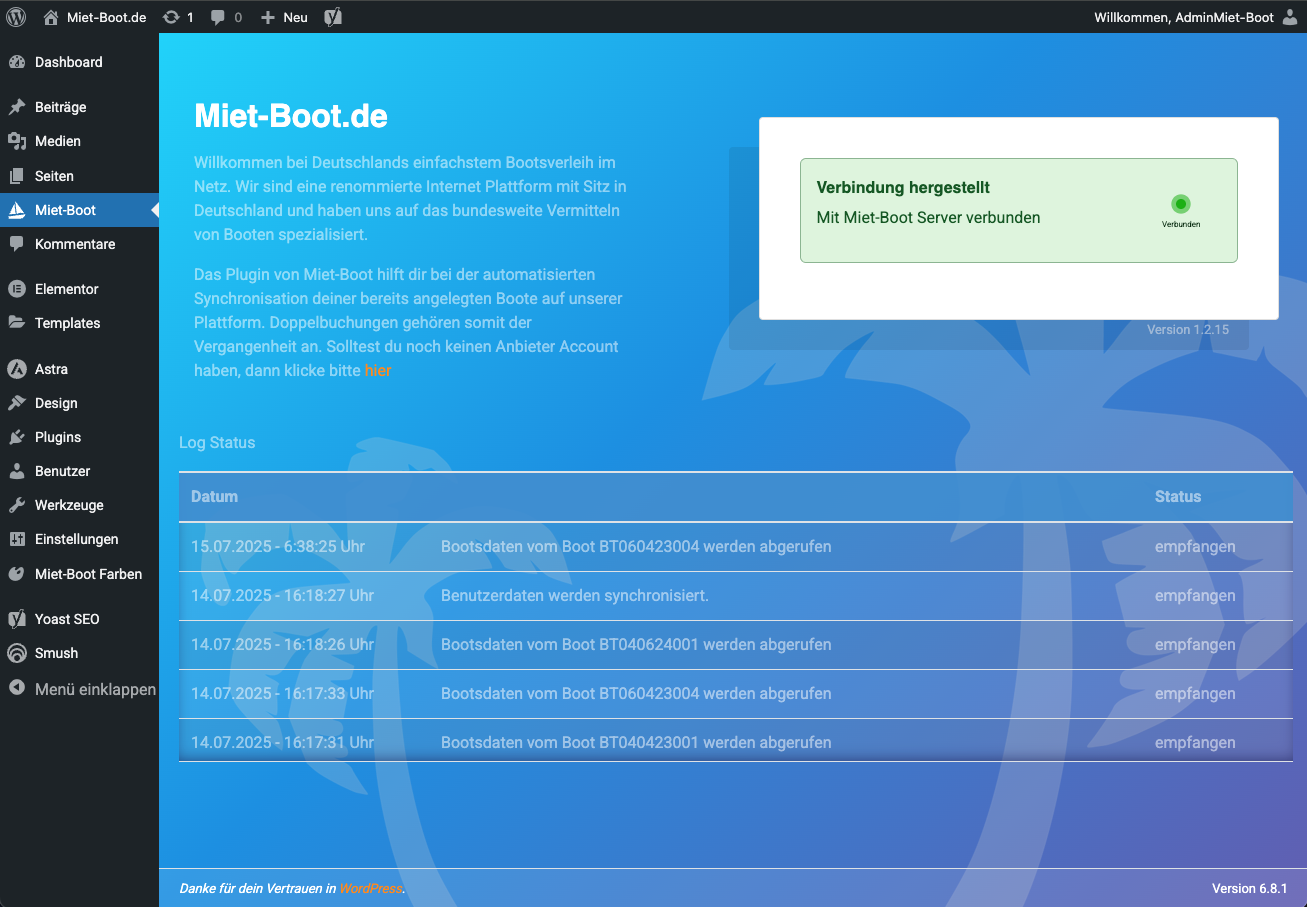Open the Neu add-content dropdown

284,17
